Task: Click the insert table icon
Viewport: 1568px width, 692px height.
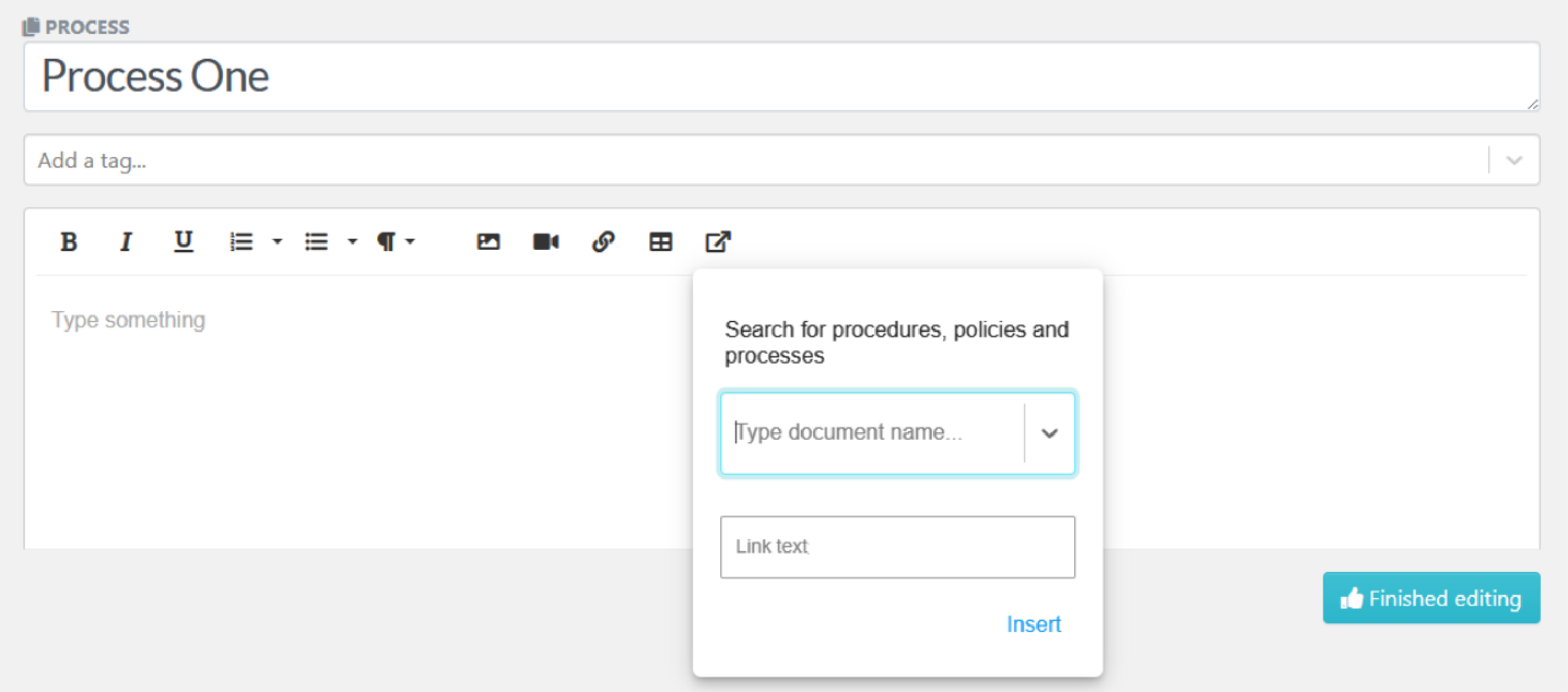Action: coord(660,242)
